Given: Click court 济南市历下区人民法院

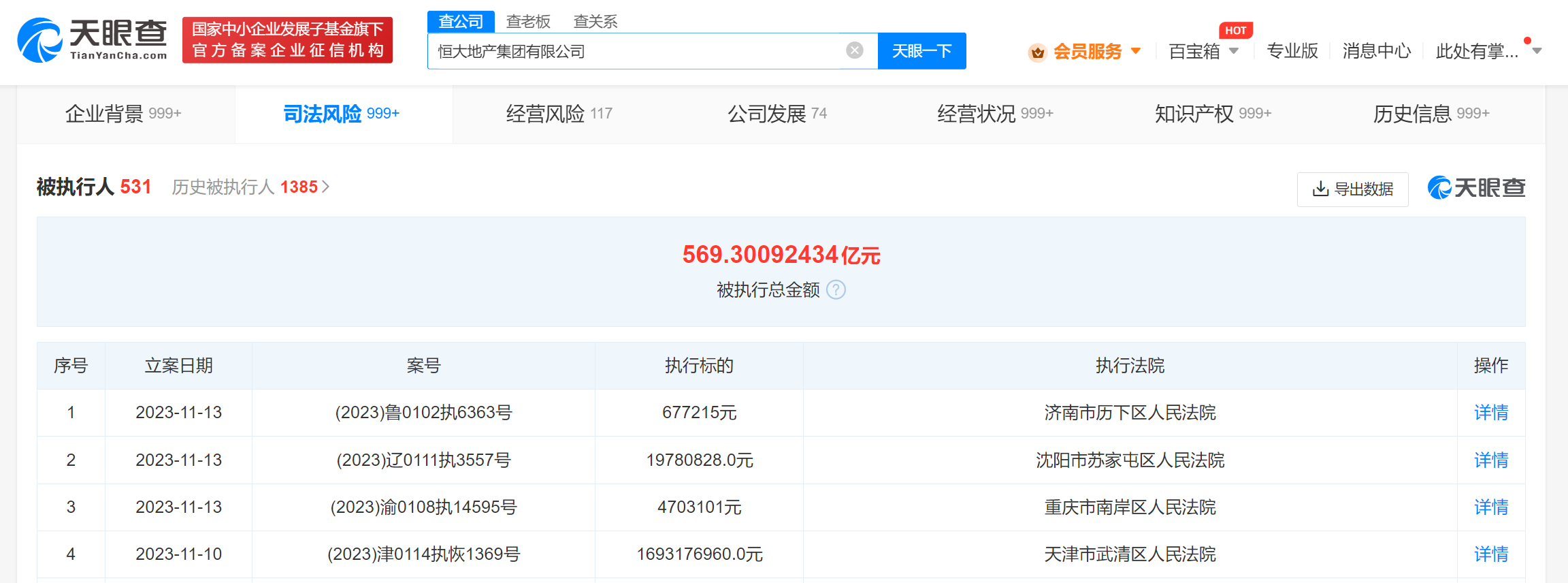Looking at the screenshot, I should point(1130,412).
